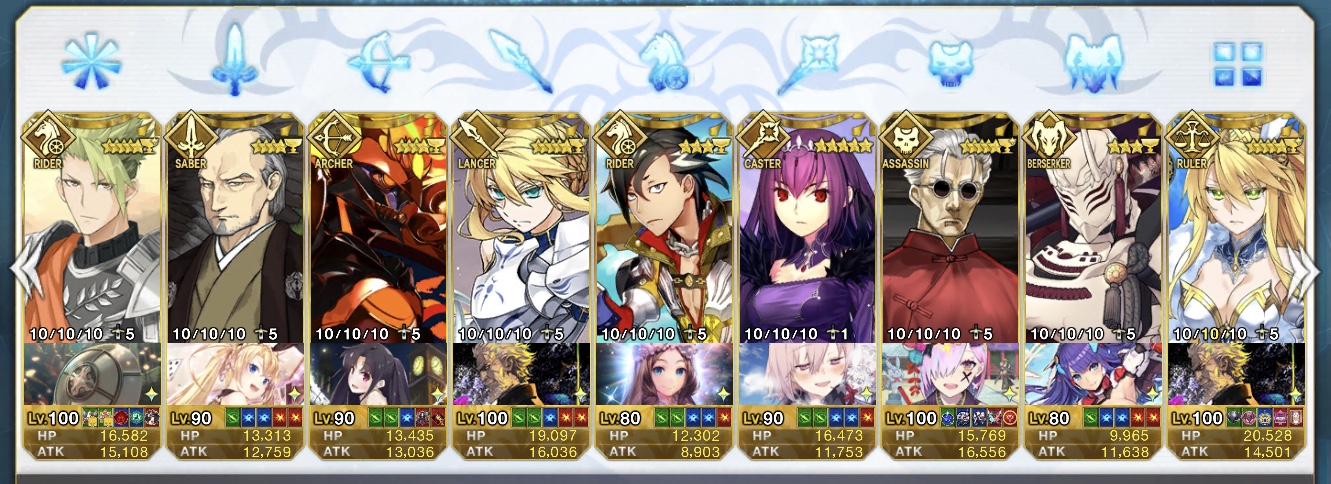Select the All classes snowflake icon
The image size is (1331, 484).
click(x=91, y=58)
